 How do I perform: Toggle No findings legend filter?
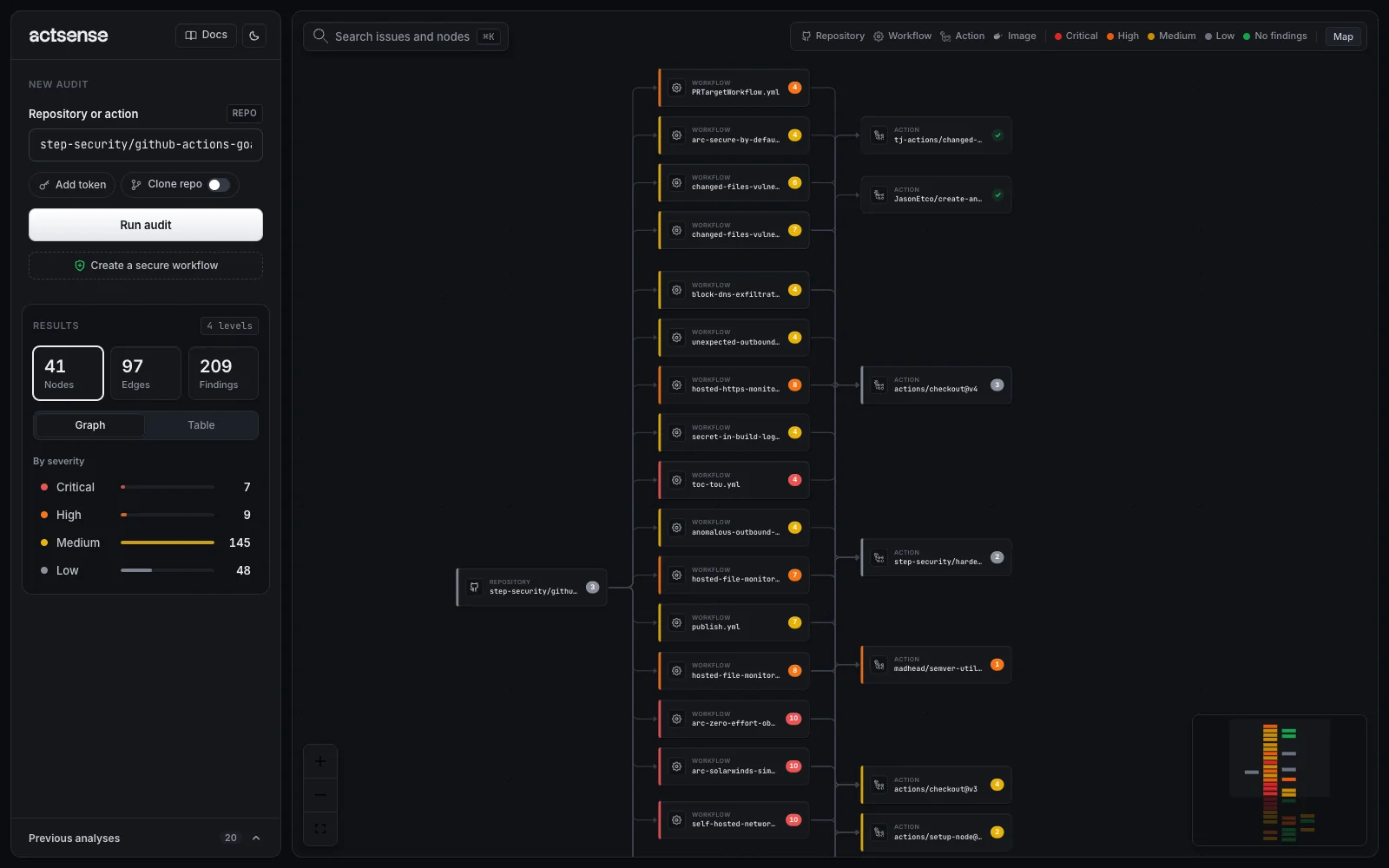click(x=1274, y=36)
